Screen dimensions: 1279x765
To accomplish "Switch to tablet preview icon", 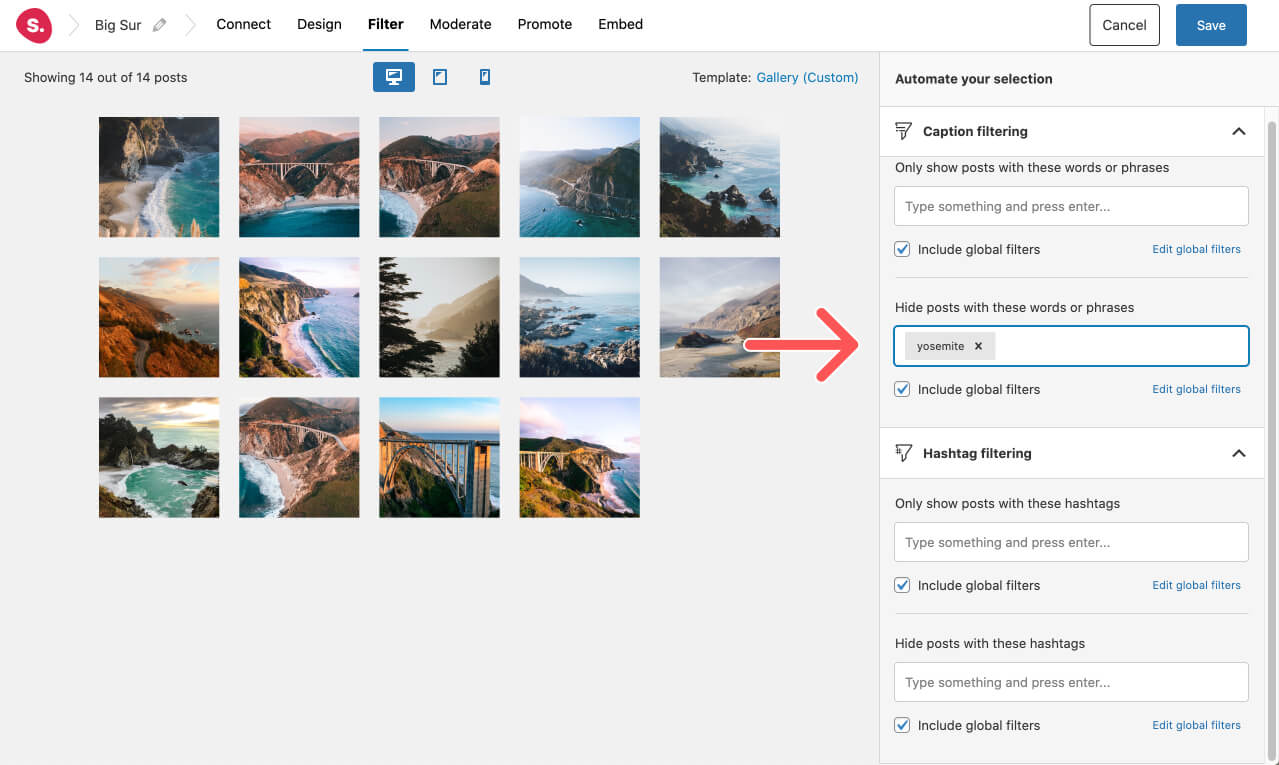I will (x=439, y=77).
